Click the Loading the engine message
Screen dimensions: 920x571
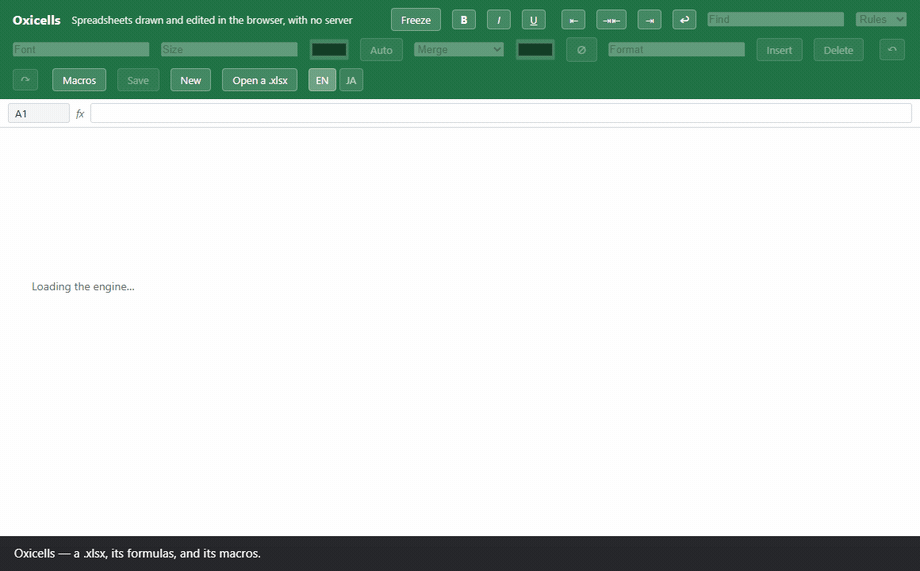click(83, 286)
